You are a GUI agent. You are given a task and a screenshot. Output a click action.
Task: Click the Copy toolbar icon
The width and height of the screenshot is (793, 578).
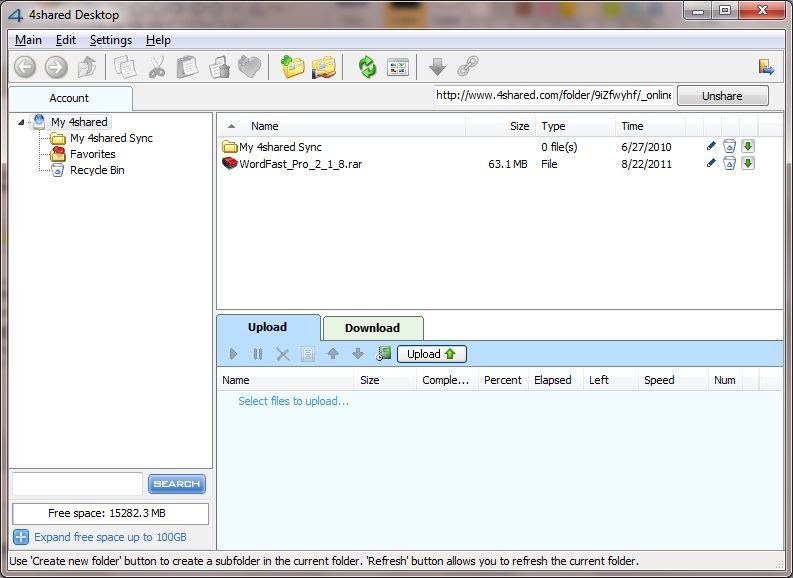click(x=125, y=67)
